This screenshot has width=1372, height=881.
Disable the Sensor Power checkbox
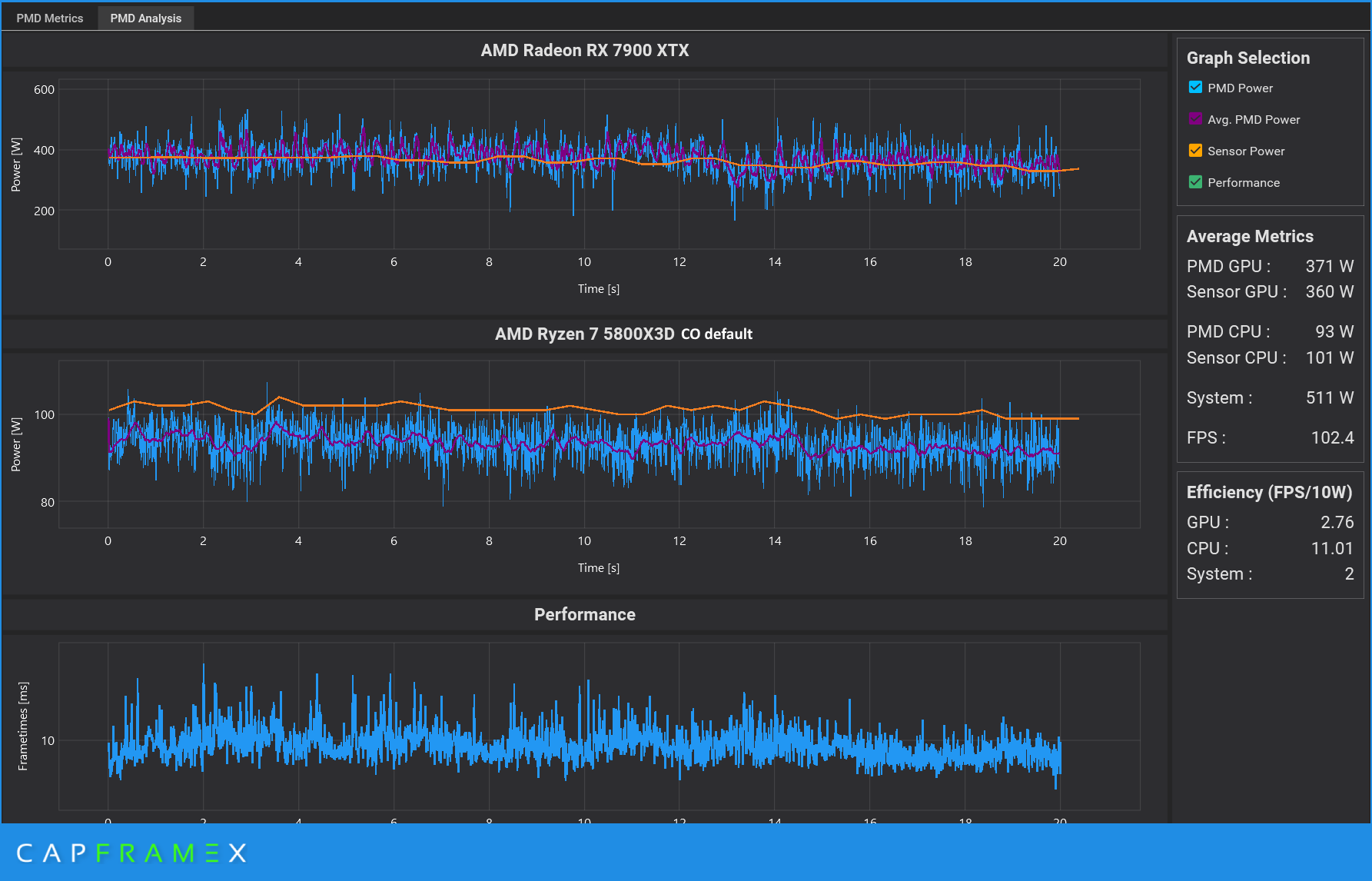(1195, 151)
